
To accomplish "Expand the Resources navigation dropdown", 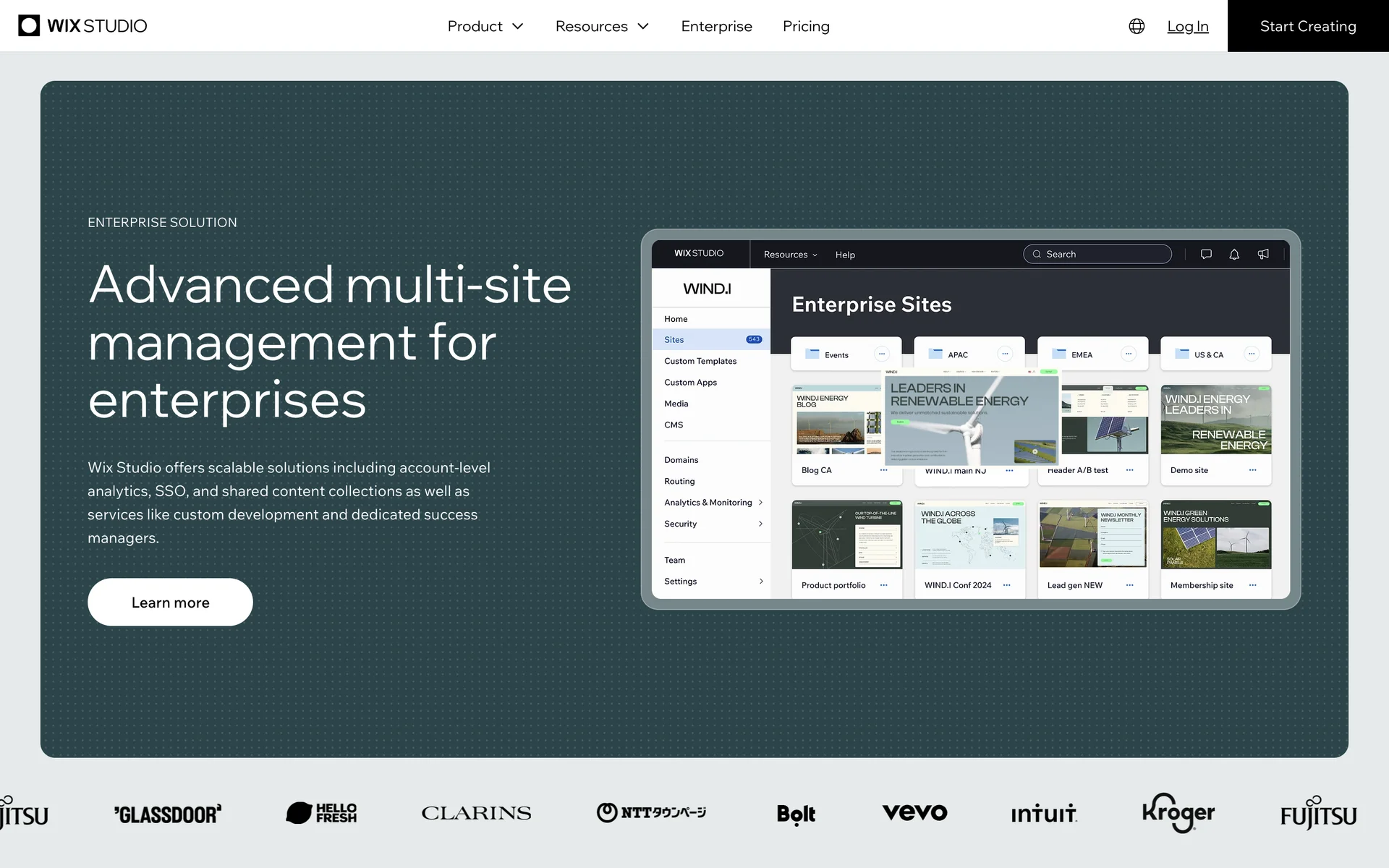I will pyautogui.click(x=602, y=26).
